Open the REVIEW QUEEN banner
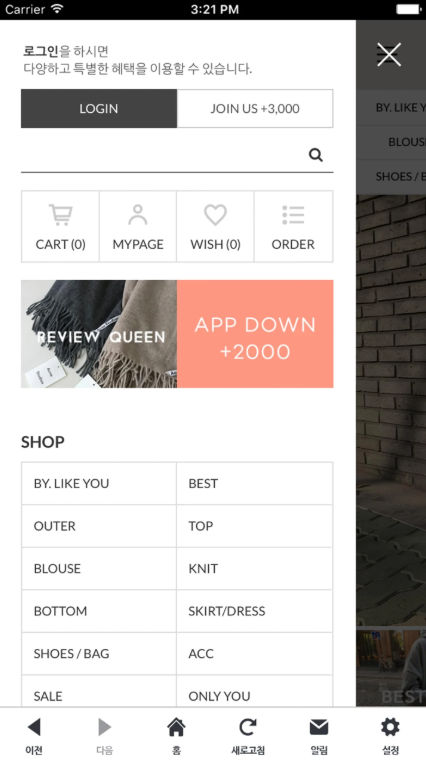 99,334
